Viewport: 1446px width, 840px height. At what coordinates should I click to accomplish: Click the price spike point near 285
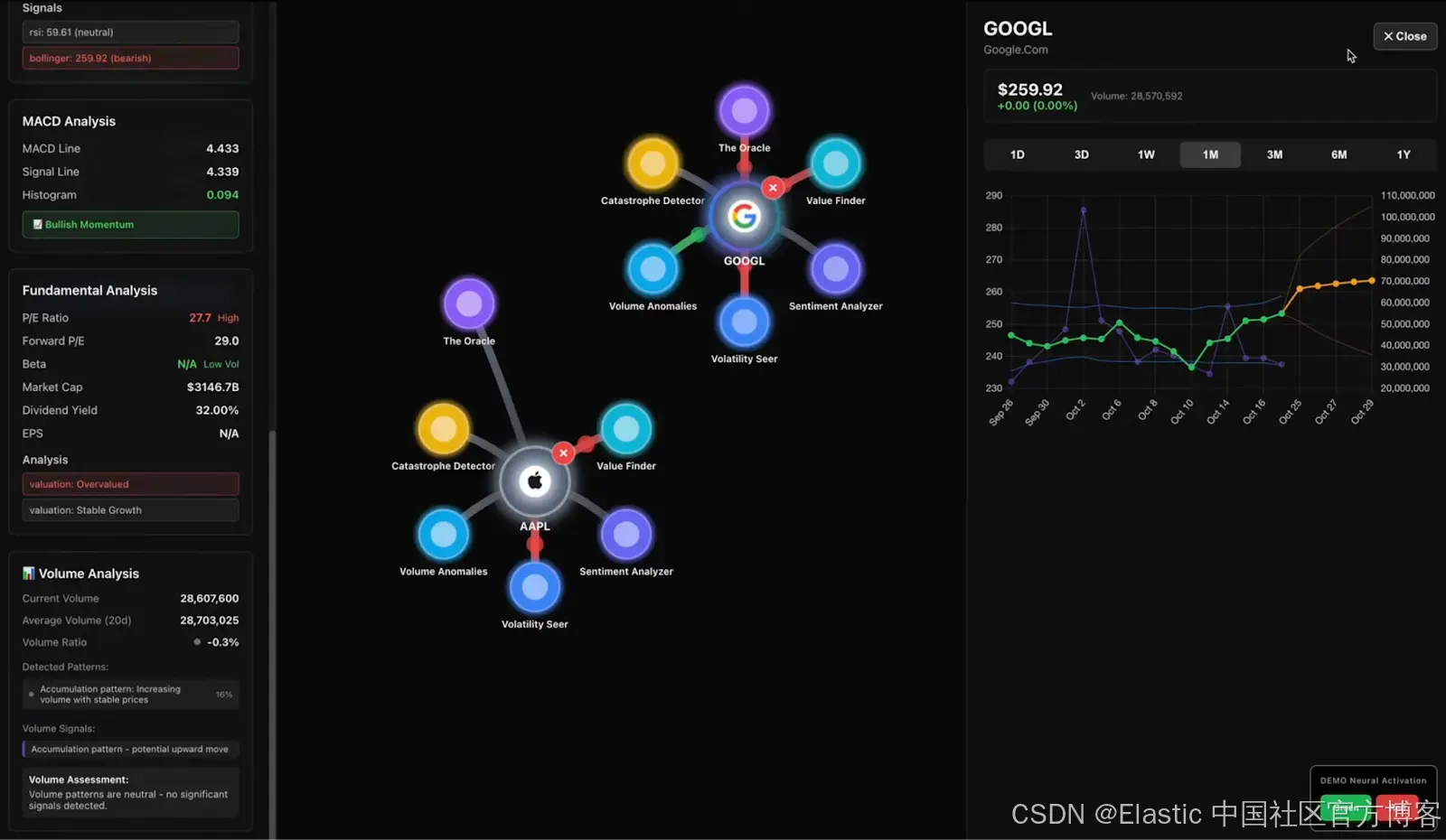1083,210
